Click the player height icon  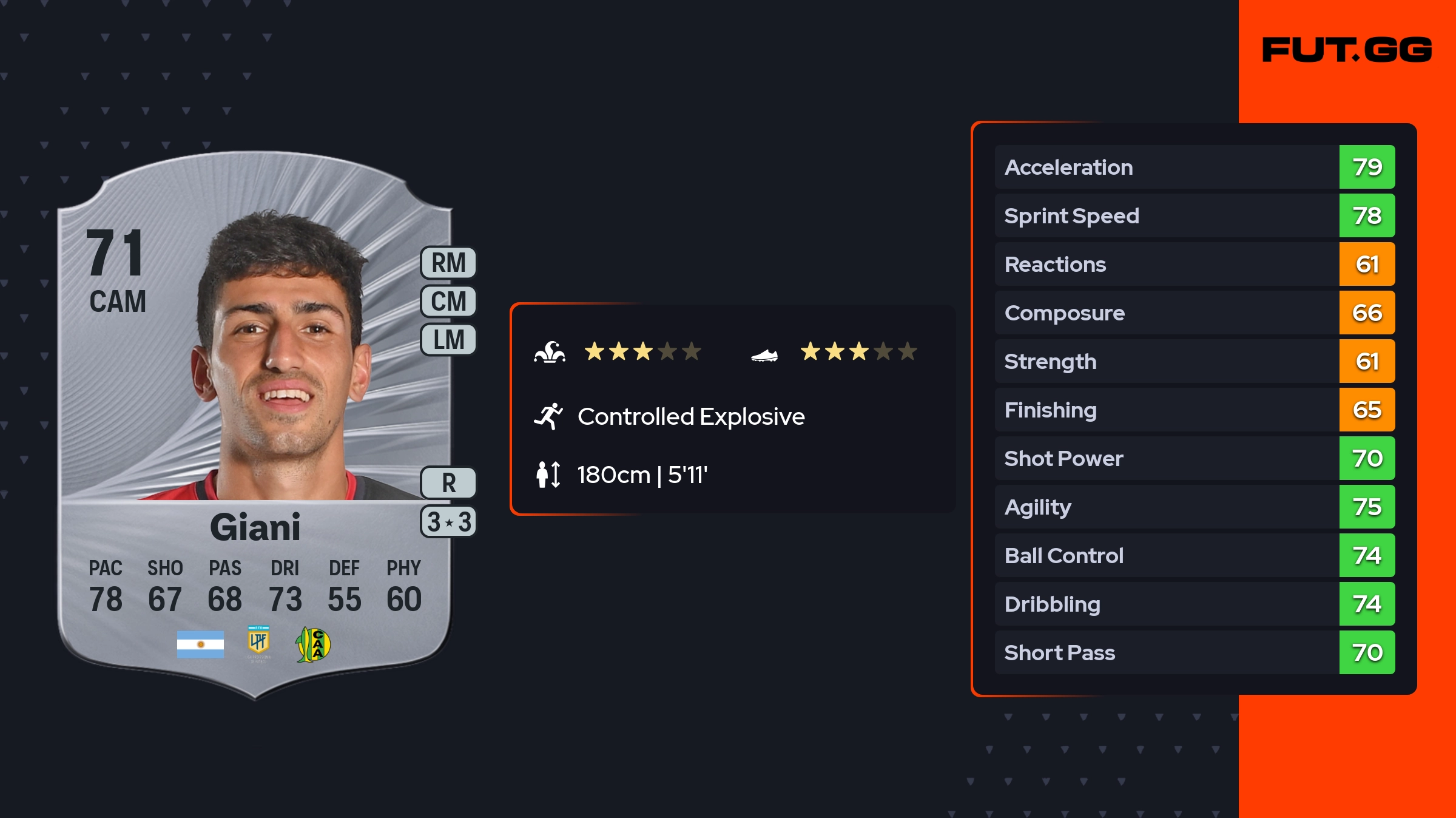point(548,475)
